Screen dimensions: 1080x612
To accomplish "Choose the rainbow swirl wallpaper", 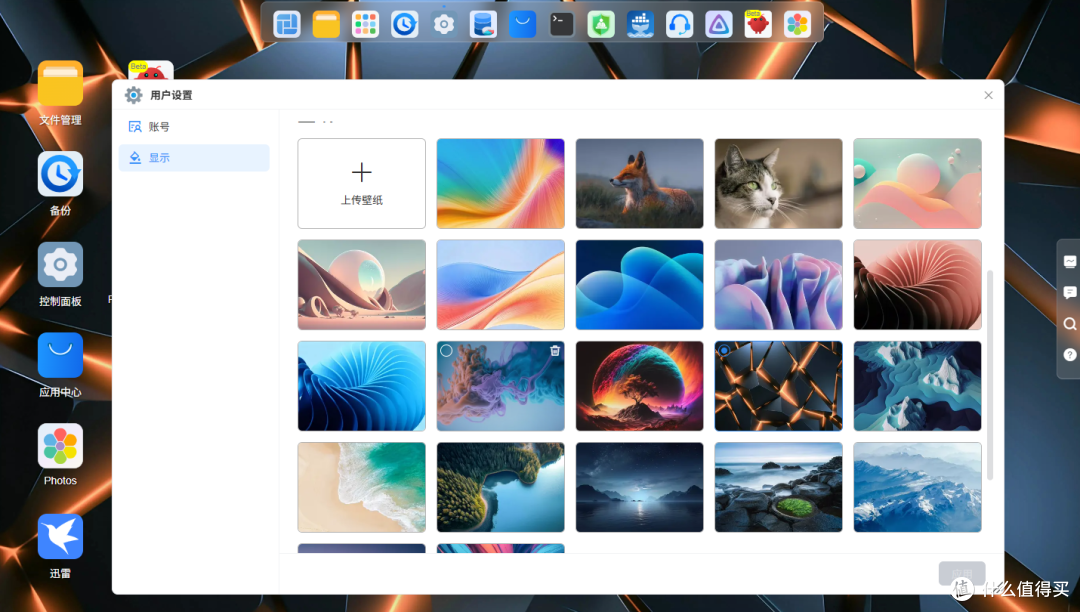I will 501,183.
